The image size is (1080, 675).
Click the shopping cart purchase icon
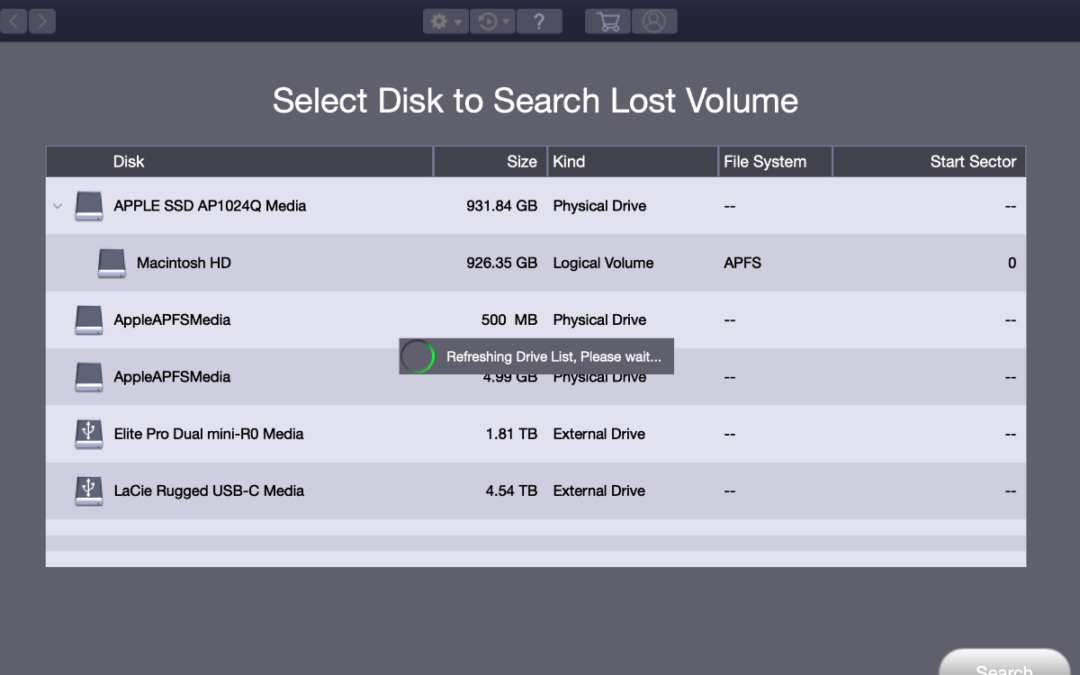(607, 20)
